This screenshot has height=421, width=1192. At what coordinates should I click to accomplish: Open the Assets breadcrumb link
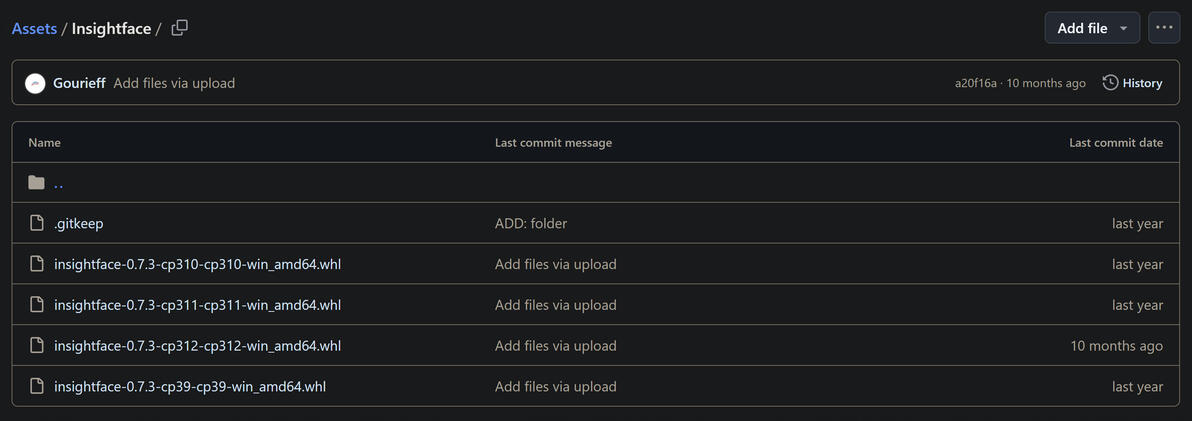(x=34, y=28)
